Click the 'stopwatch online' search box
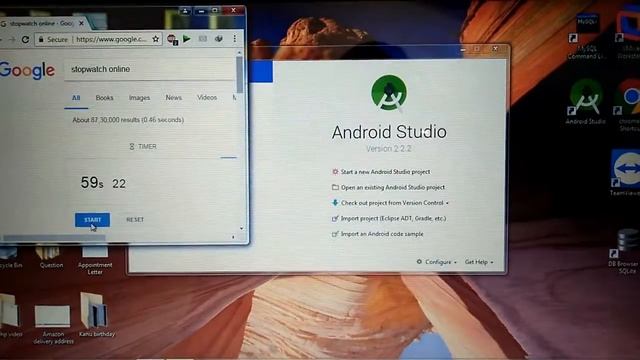 [149, 69]
